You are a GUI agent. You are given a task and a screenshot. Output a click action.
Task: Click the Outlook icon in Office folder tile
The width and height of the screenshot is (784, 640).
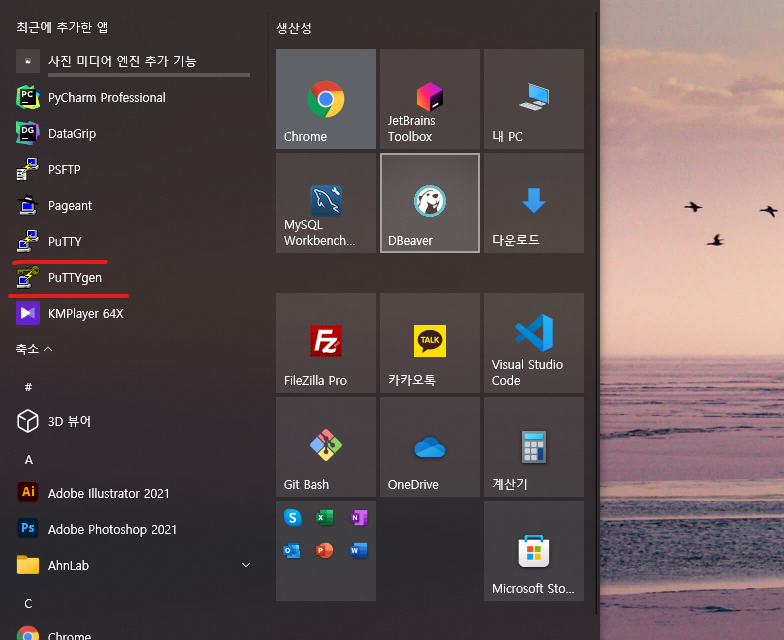pyautogui.click(x=292, y=550)
